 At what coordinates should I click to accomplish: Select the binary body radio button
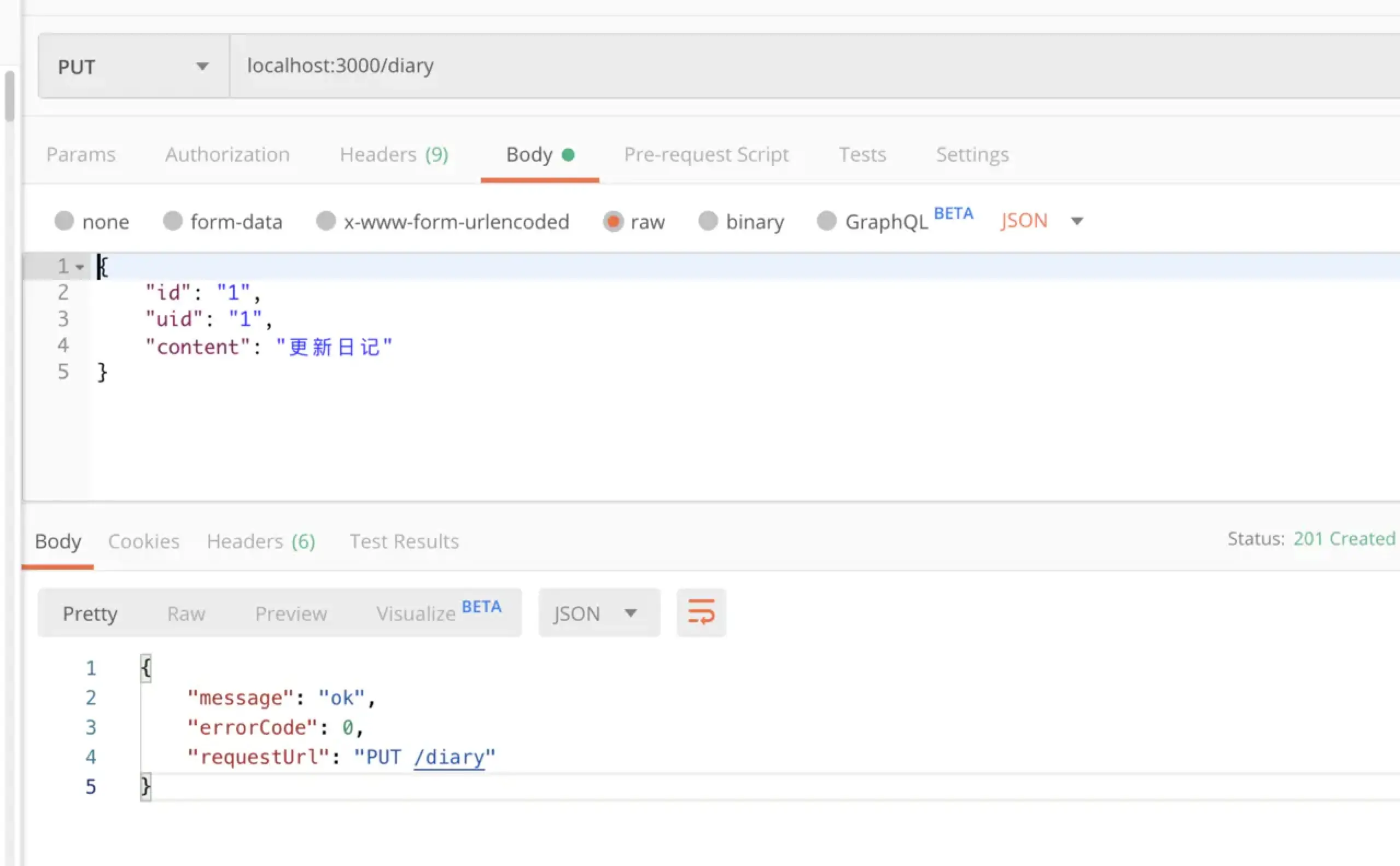point(708,221)
